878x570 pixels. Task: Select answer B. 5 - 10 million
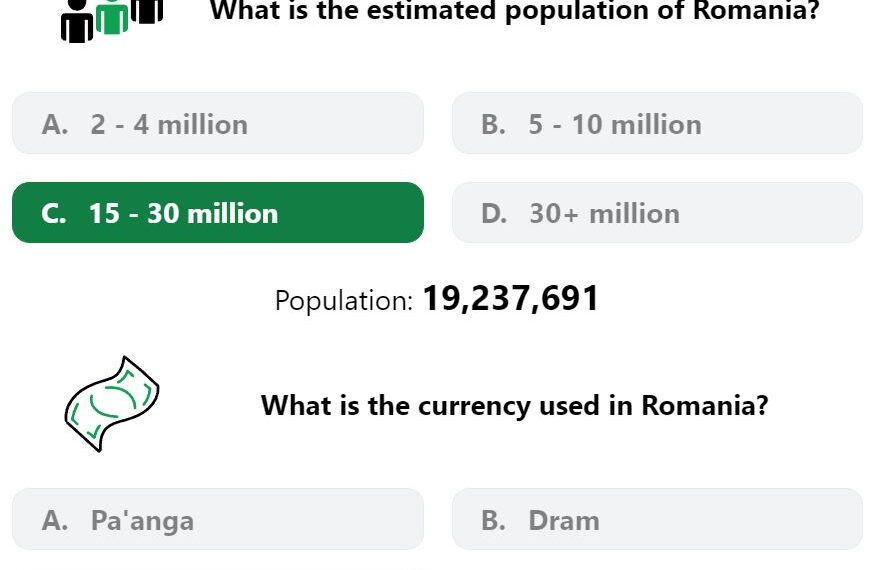(657, 123)
